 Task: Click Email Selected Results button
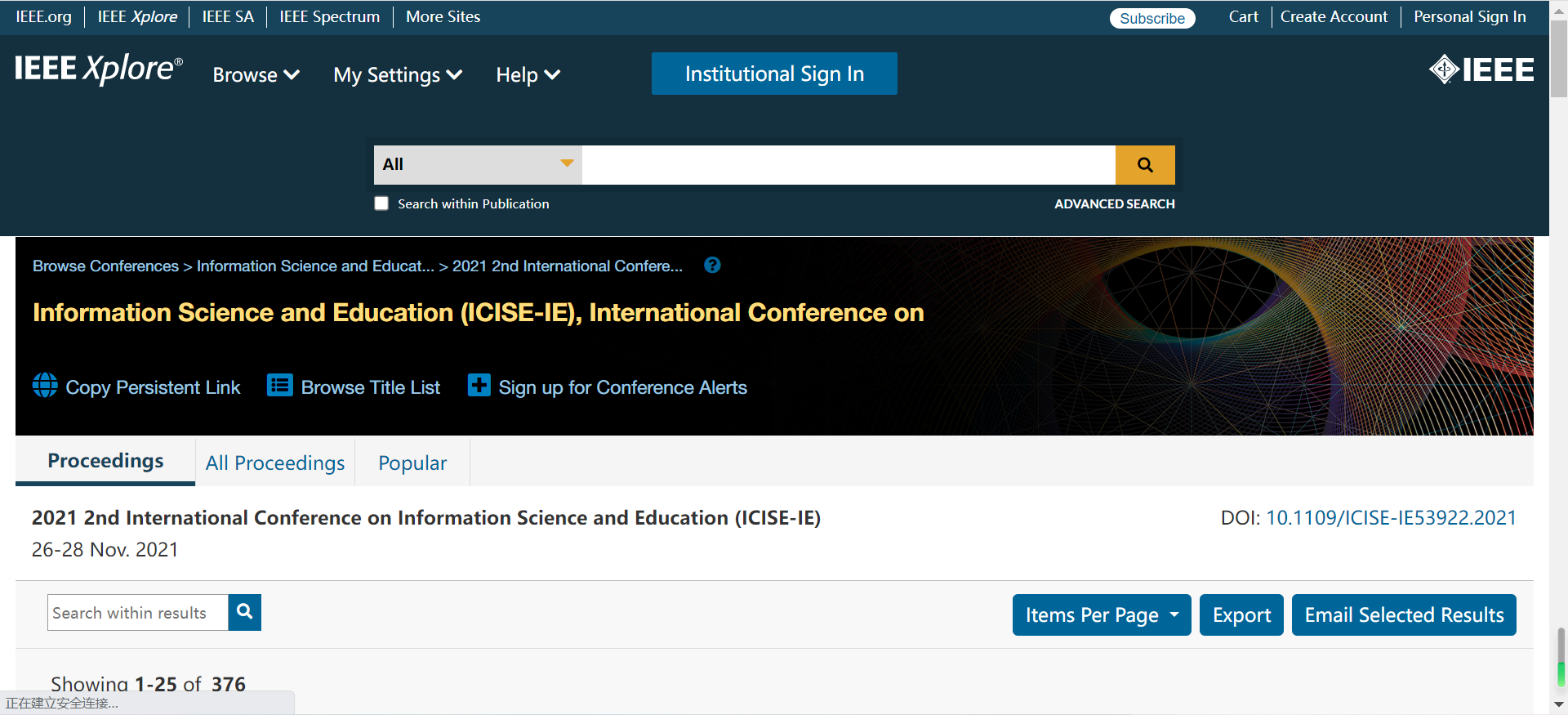pyautogui.click(x=1404, y=614)
